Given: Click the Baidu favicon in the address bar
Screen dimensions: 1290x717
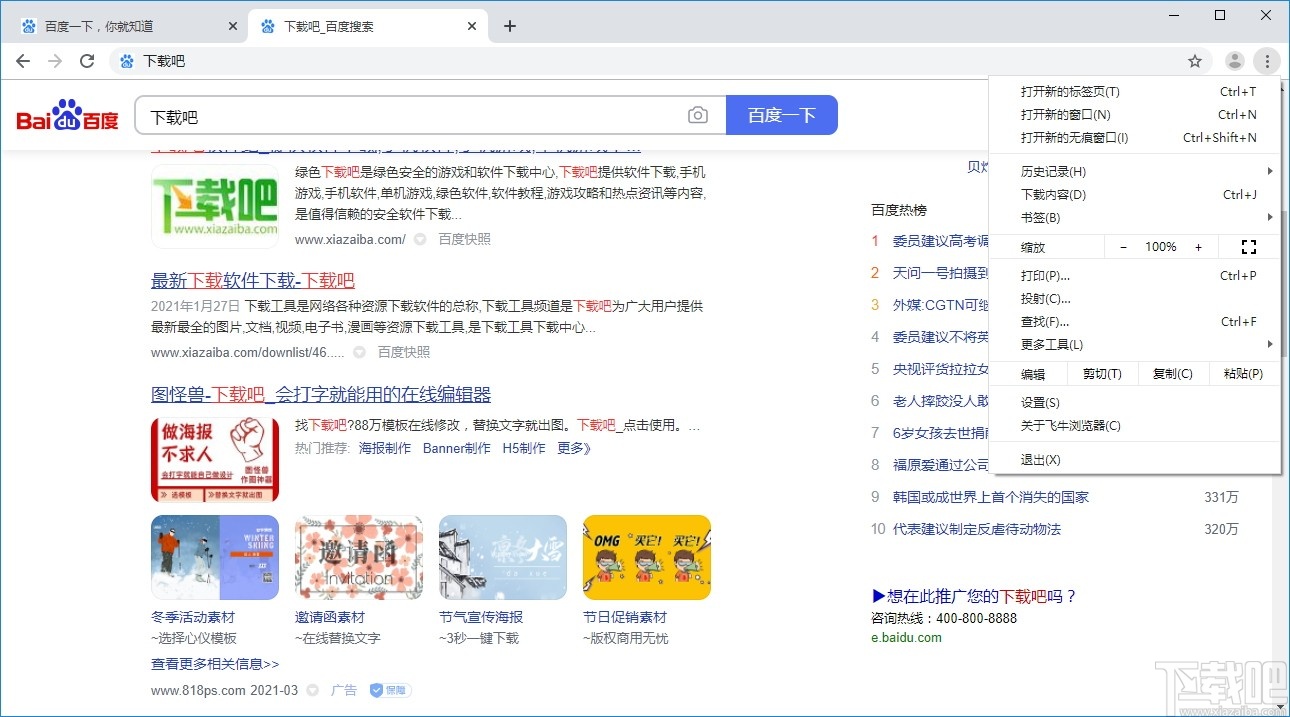Looking at the screenshot, I should 125,60.
